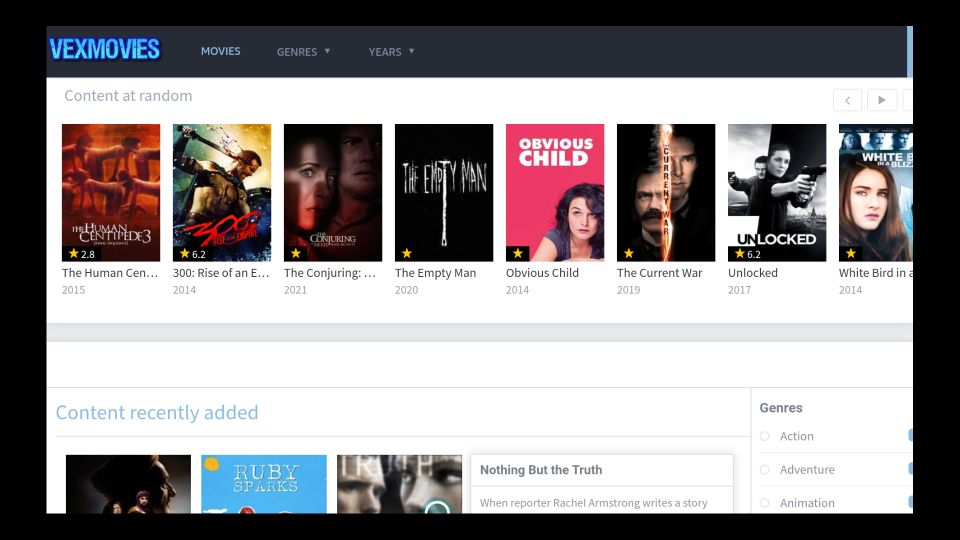This screenshot has height=540, width=960.
Task: Click year 2020 under The Empty Man
Action: coord(407,290)
